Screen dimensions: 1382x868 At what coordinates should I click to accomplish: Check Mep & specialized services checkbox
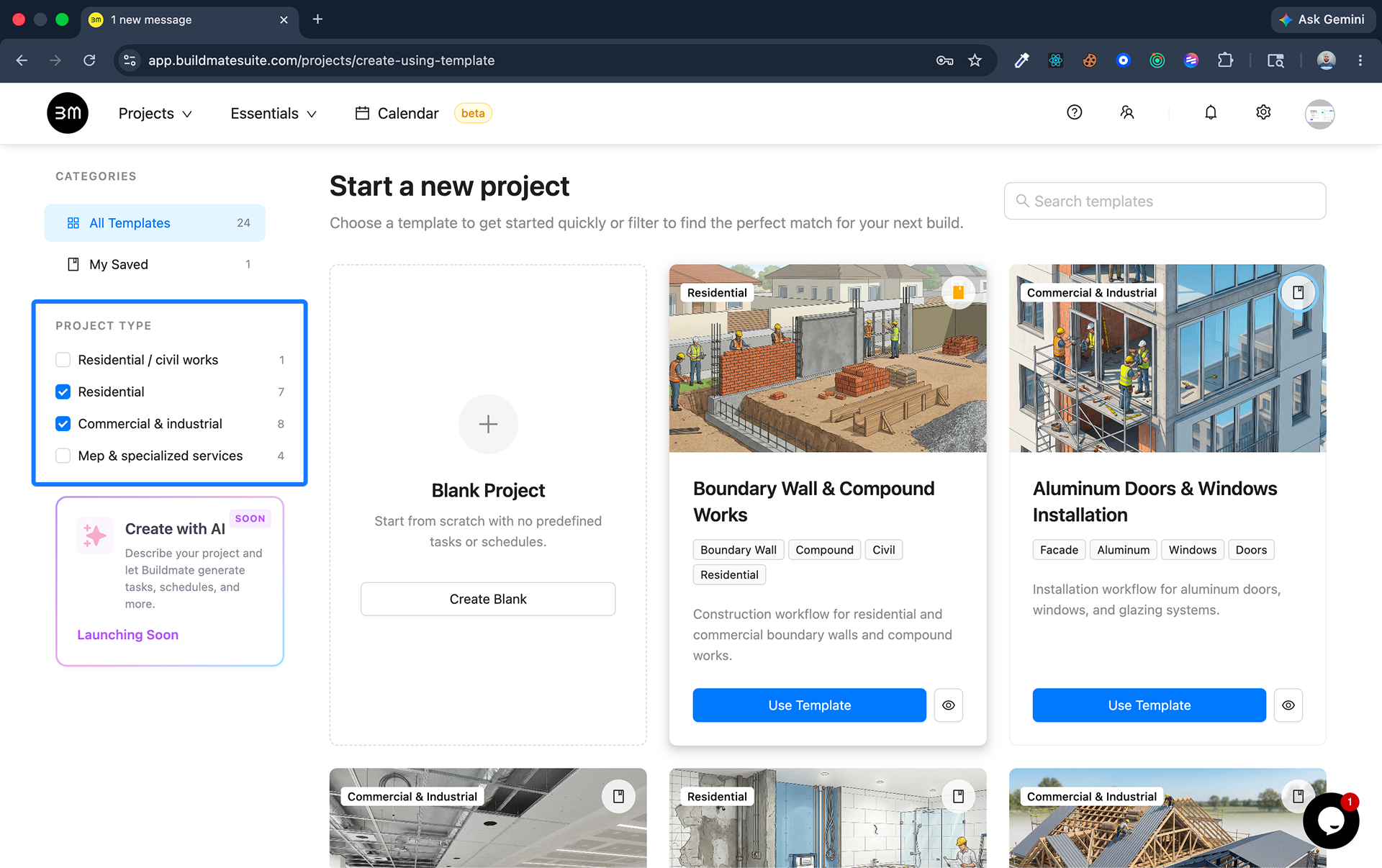pyautogui.click(x=63, y=456)
